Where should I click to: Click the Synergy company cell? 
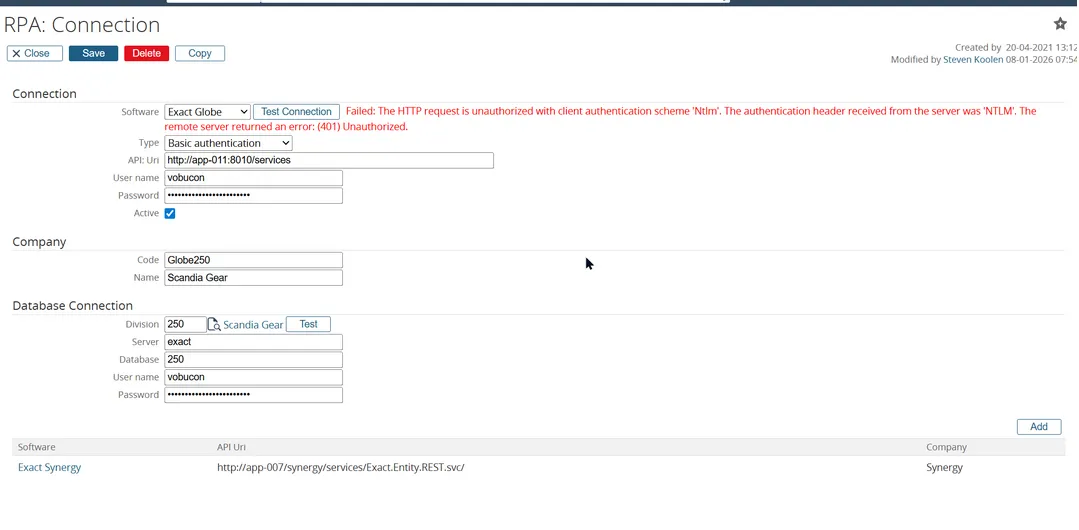pyautogui.click(x=944, y=467)
